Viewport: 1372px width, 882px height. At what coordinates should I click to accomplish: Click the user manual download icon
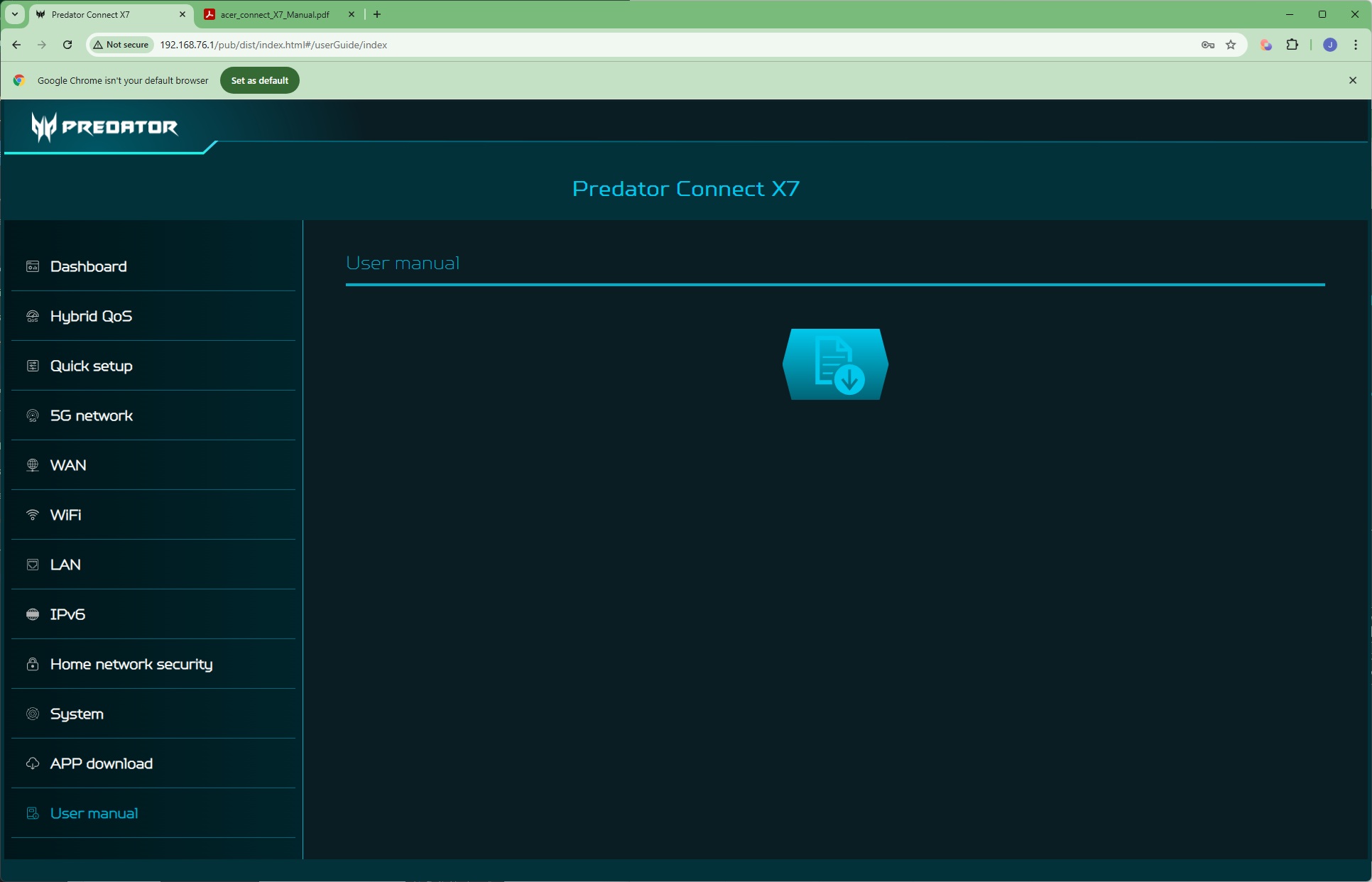835,364
